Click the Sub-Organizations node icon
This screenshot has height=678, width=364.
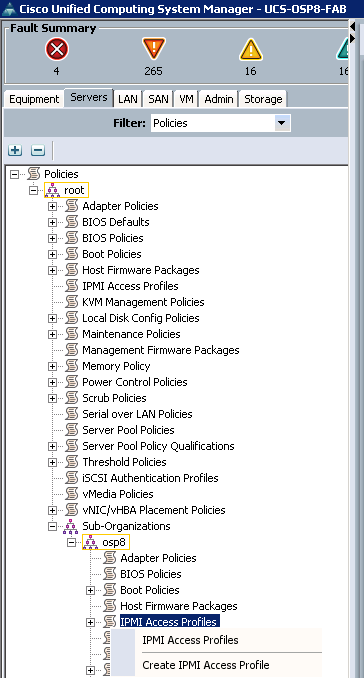tap(71, 526)
